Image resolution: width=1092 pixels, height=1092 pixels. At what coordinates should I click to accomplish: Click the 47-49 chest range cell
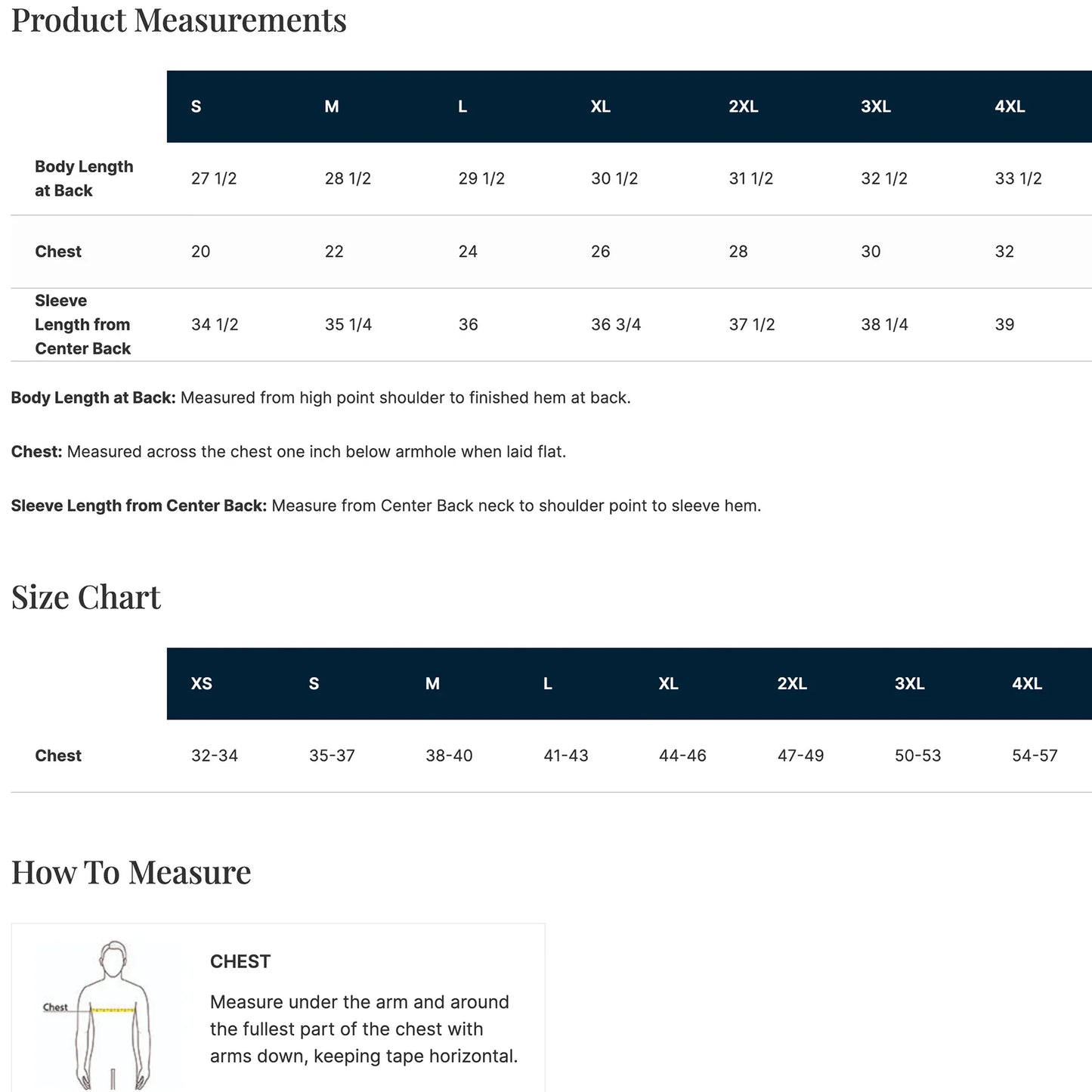(800, 756)
